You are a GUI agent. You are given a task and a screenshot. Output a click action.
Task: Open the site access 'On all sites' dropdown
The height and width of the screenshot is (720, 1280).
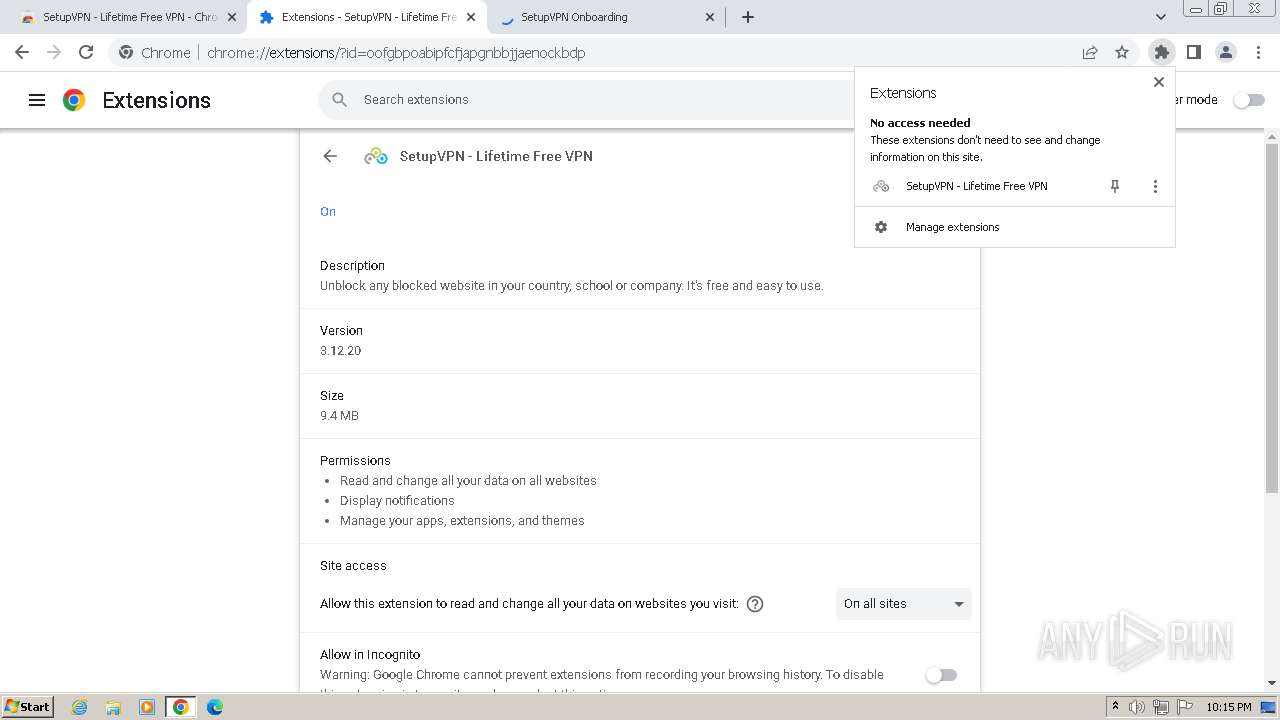pyautogui.click(x=904, y=604)
